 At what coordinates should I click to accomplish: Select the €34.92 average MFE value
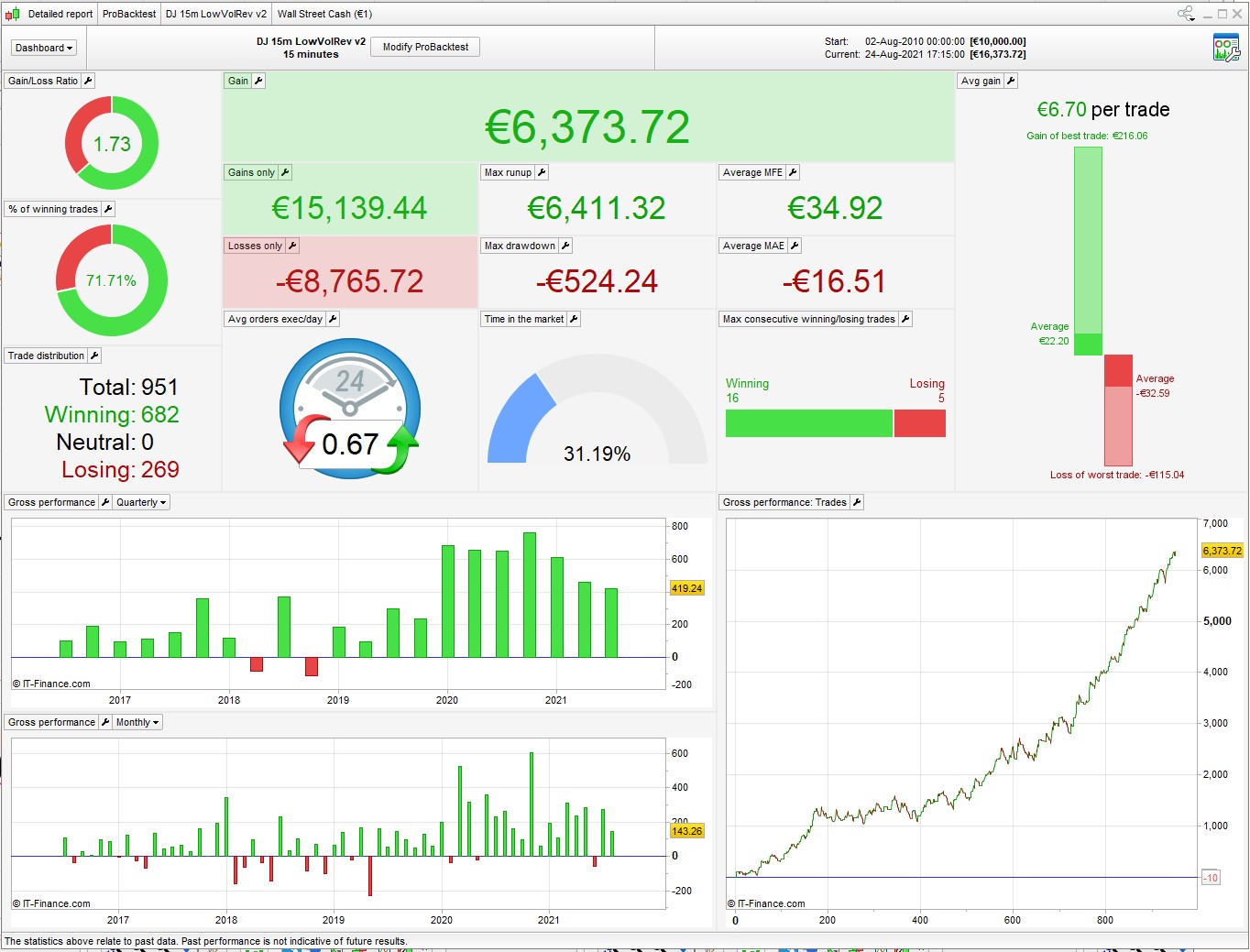(835, 208)
